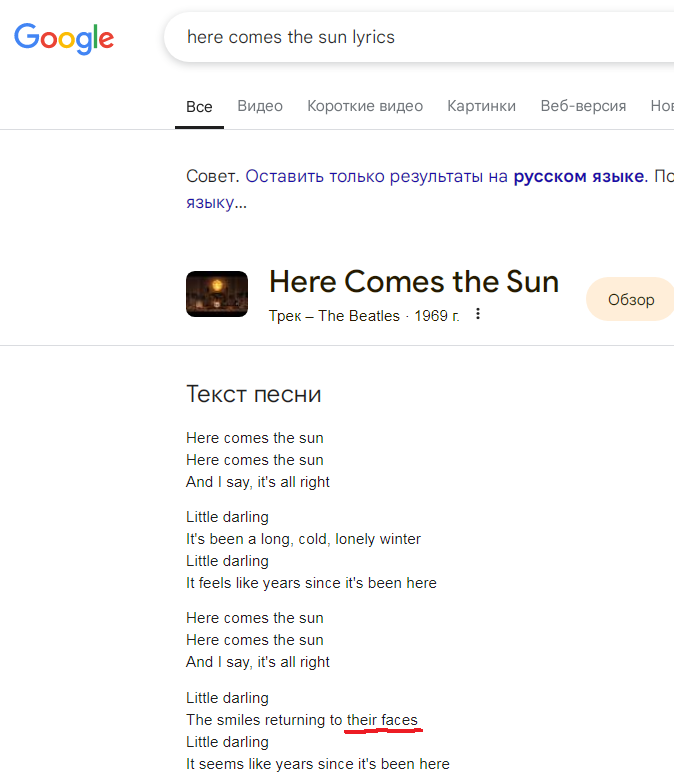Switch to the Веб-версия tab

(x=583, y=106)
